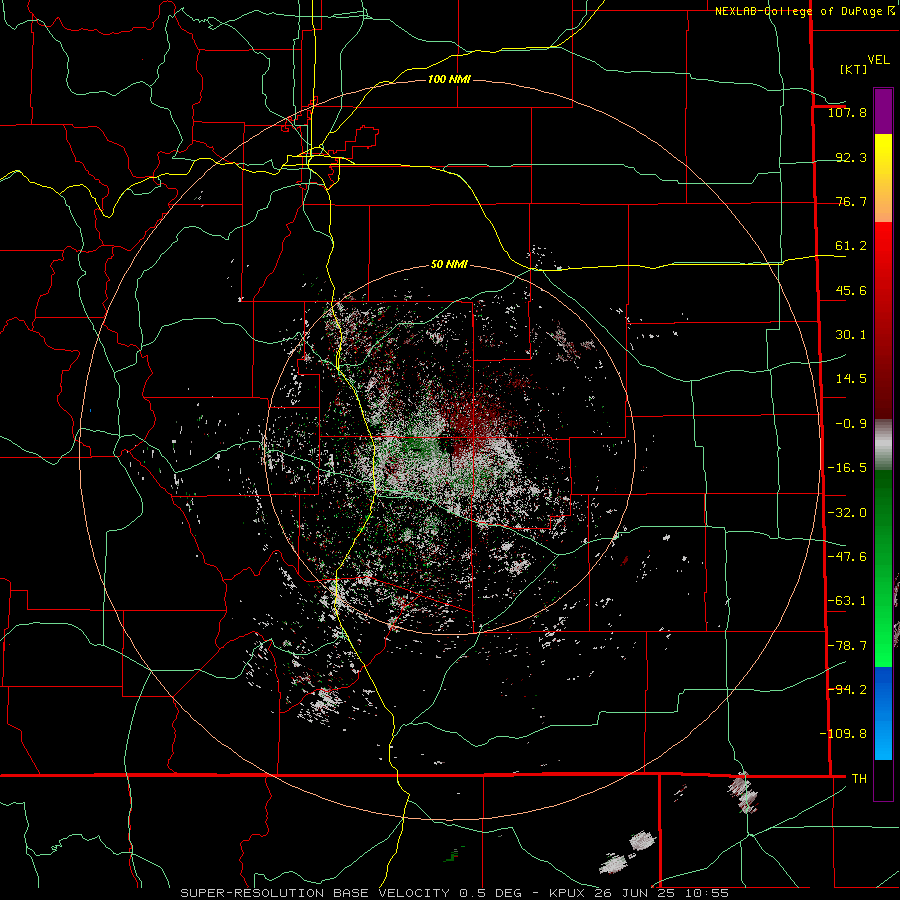Screen dimensions: 900x900
Task: Click the SUPER-RESOLUTION BASE VELOCITY caption text
Action: click(x=317, y=893)
